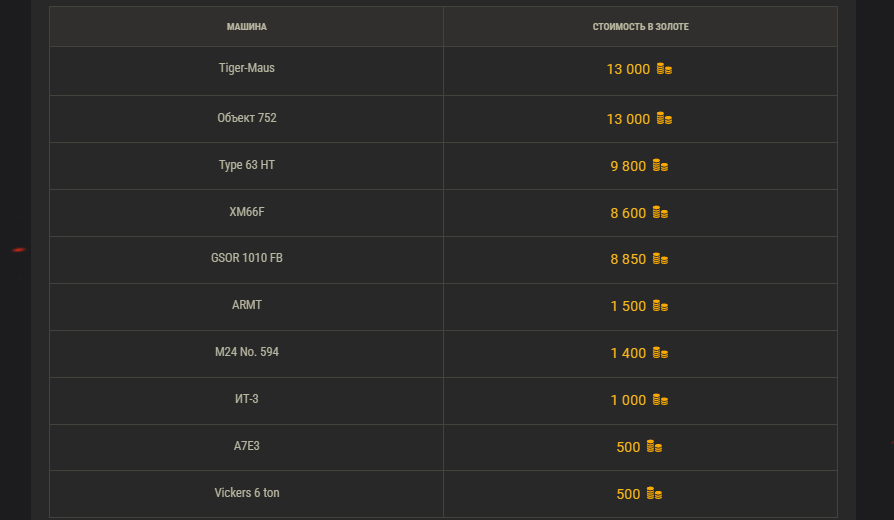Click the СТОИМОСТЬ В ЗОЛОТЕ column header
The width and height of the screenshot is (894, 520).
click(x=640, y=27)
